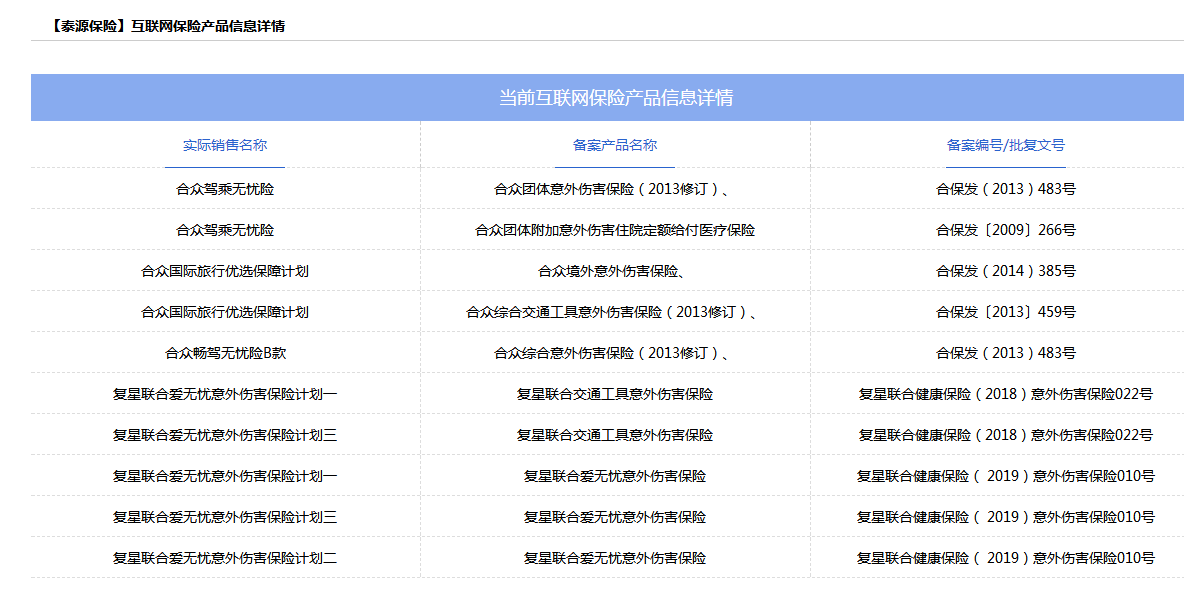Click 合众团体附加意外伤害住院定额给付医疗保险 entry
Screen dimensions: 1184x598
615,230
